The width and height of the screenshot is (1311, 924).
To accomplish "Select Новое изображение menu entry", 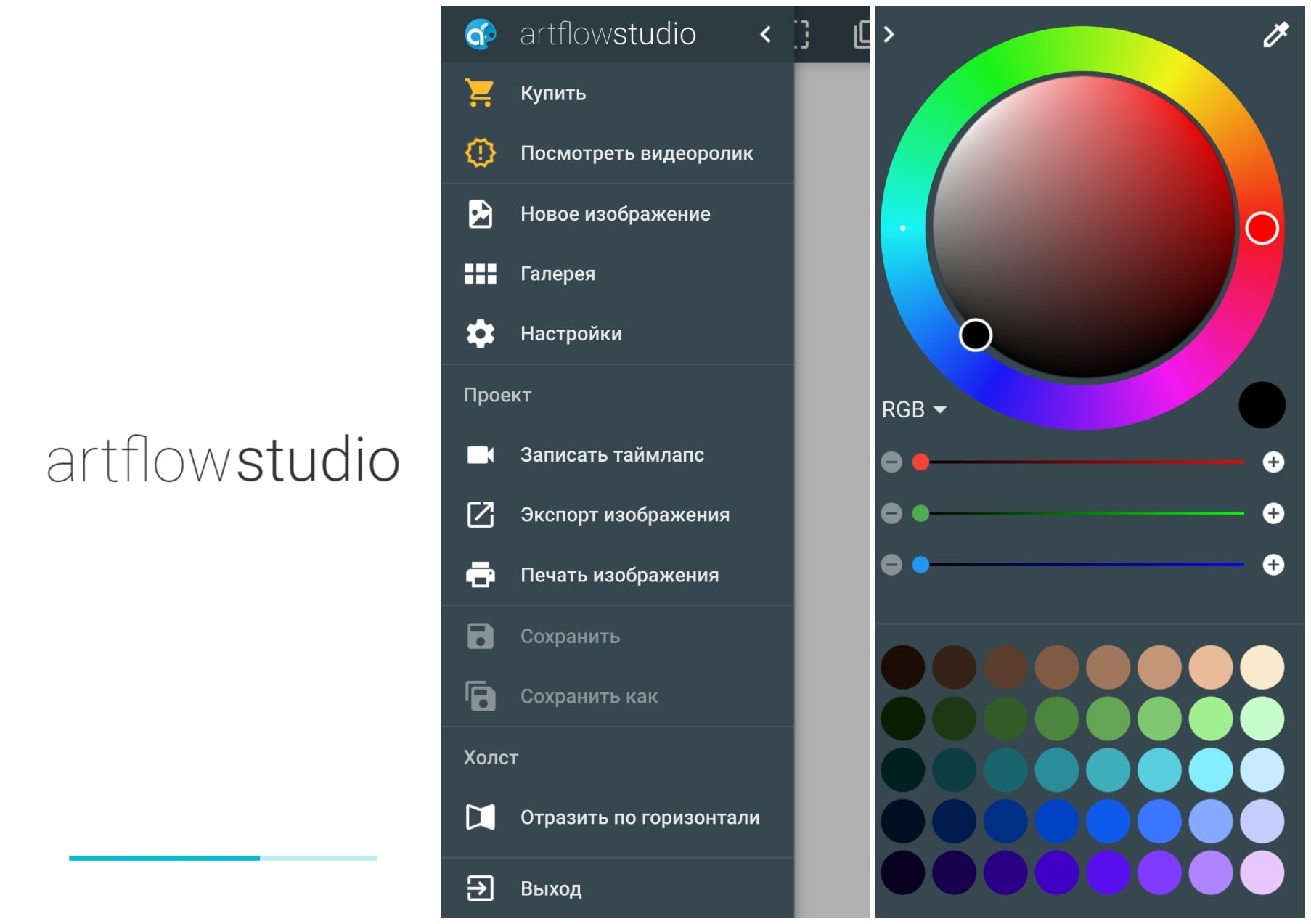I will [616, 214].
